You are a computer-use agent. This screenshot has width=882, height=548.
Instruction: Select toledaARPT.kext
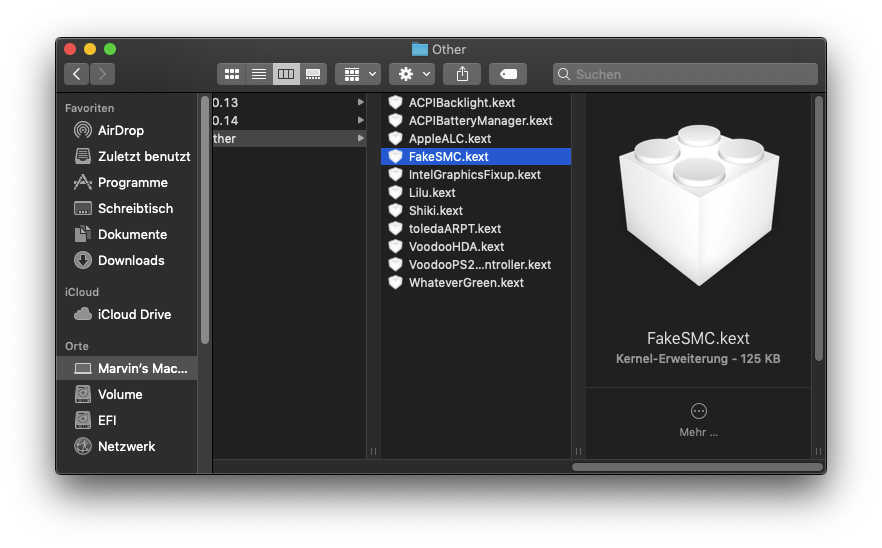pyautogui.click(x=476, y=228)
